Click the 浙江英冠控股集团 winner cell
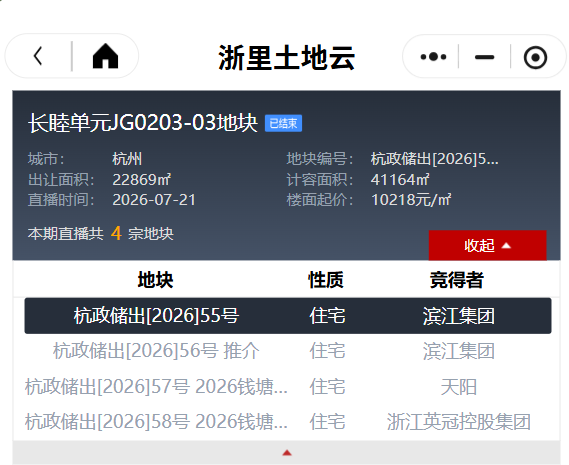This screenshot has width=569, height=465. coord(459,421)
